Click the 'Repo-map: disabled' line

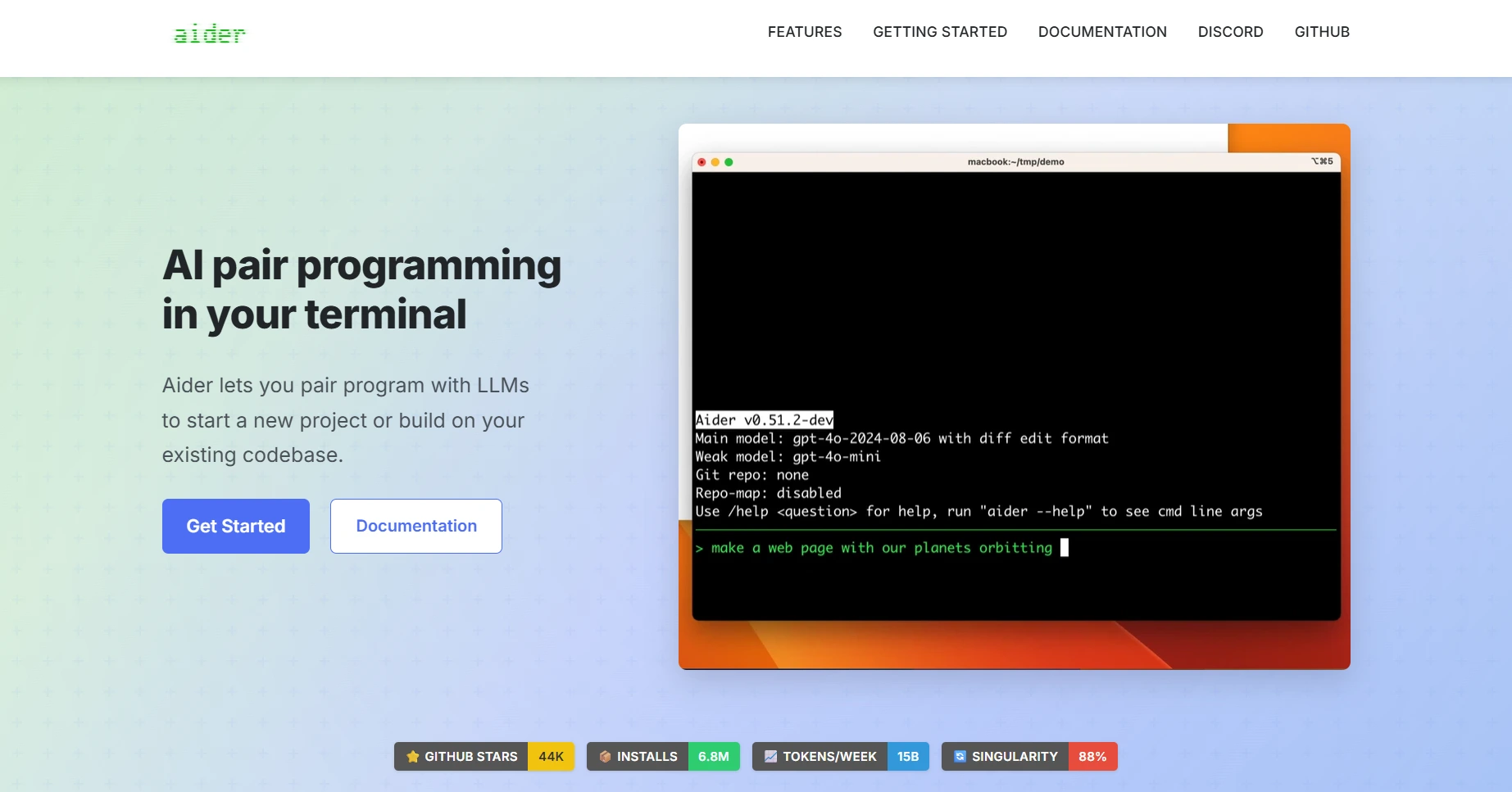pyautogui.click(x=768, y=493)
